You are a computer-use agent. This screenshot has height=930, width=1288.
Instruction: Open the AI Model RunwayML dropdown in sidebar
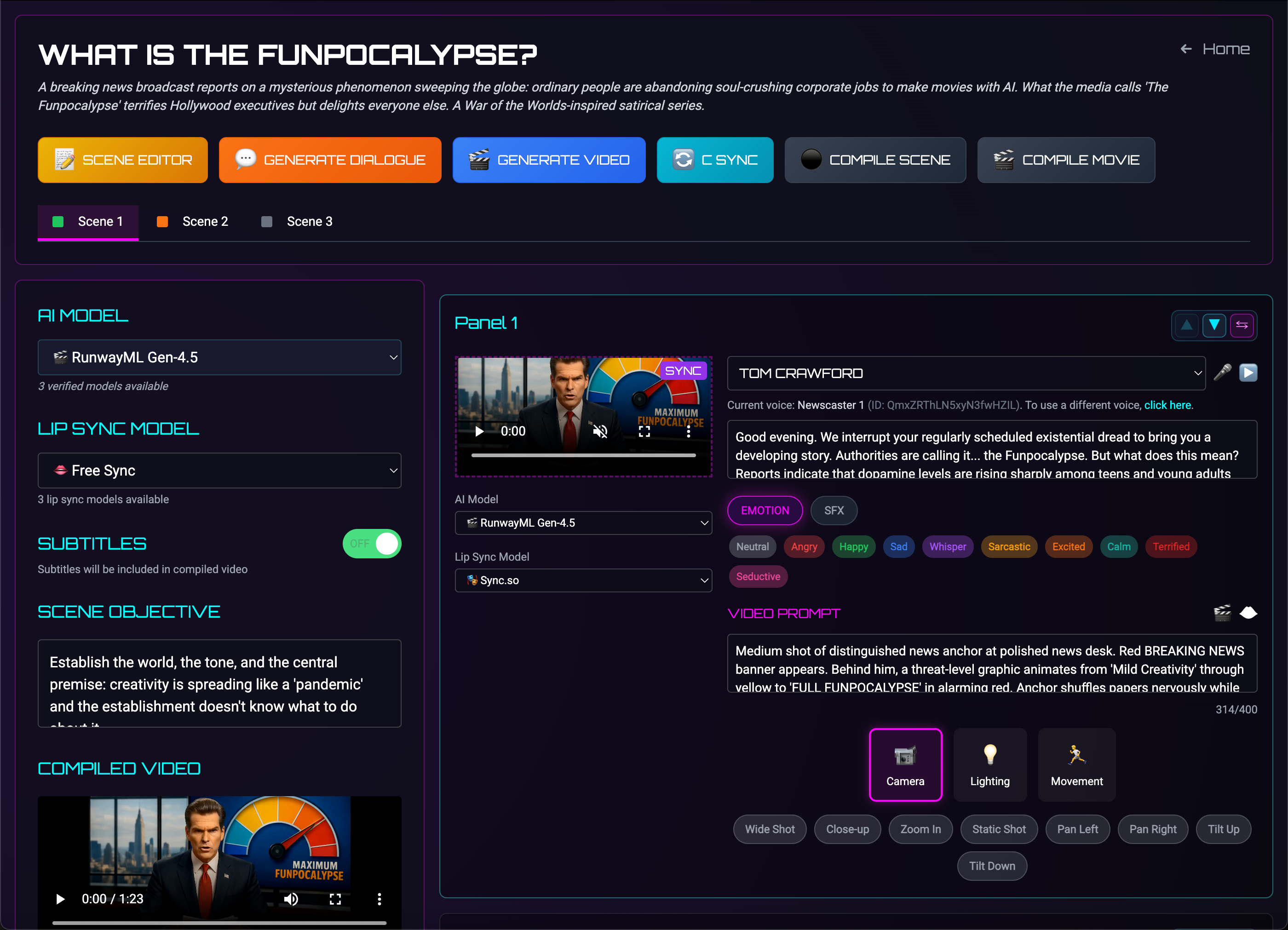click(219, 357)
